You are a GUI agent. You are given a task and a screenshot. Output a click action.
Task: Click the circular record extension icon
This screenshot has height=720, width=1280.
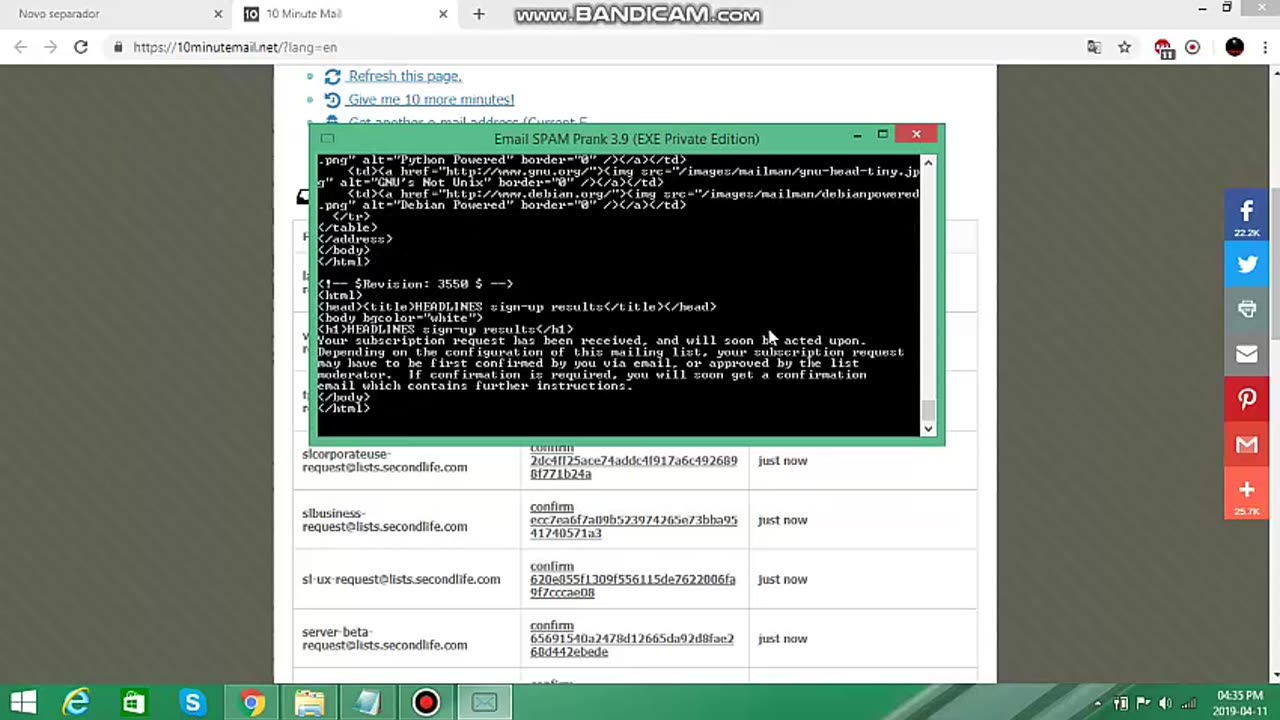1192,47
